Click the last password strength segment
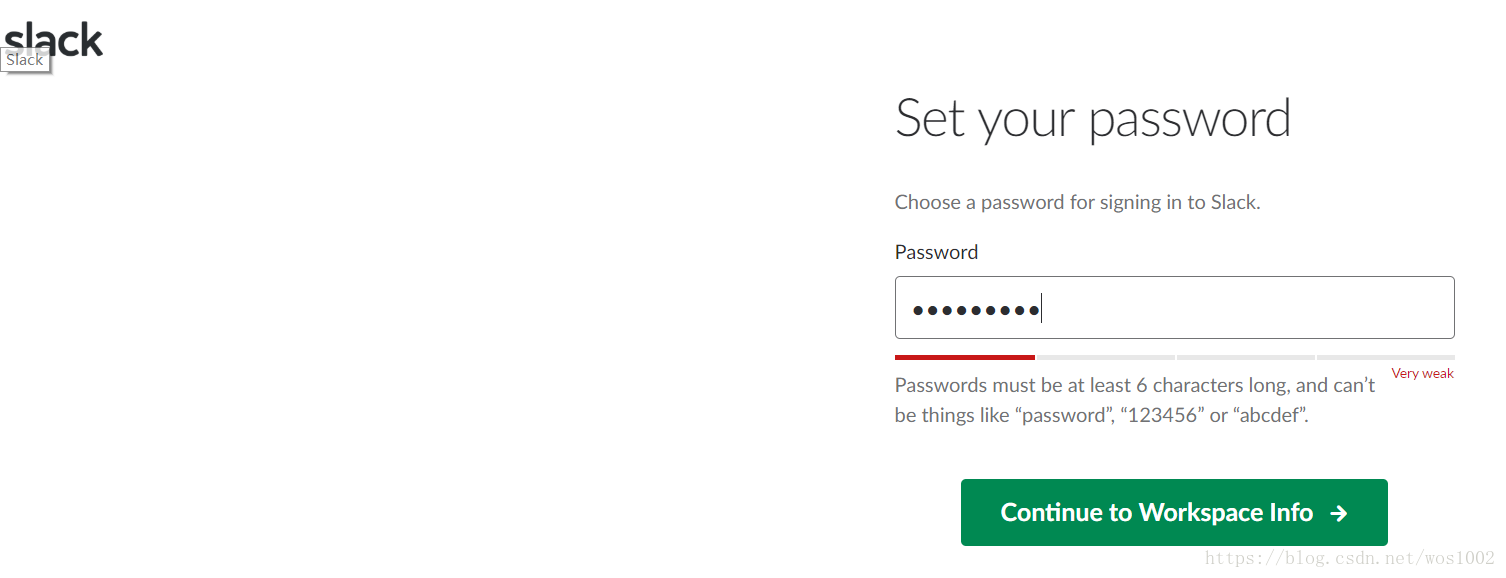The width and height of the screenshot is (1506, 578). coord(1386,357)
